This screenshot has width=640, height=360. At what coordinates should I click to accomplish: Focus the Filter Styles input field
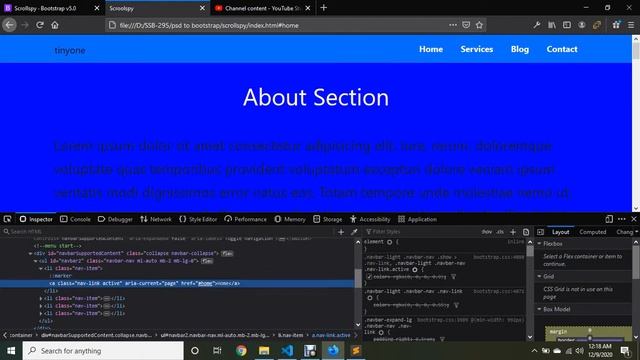pyautogui.click(x=420, y=232)
